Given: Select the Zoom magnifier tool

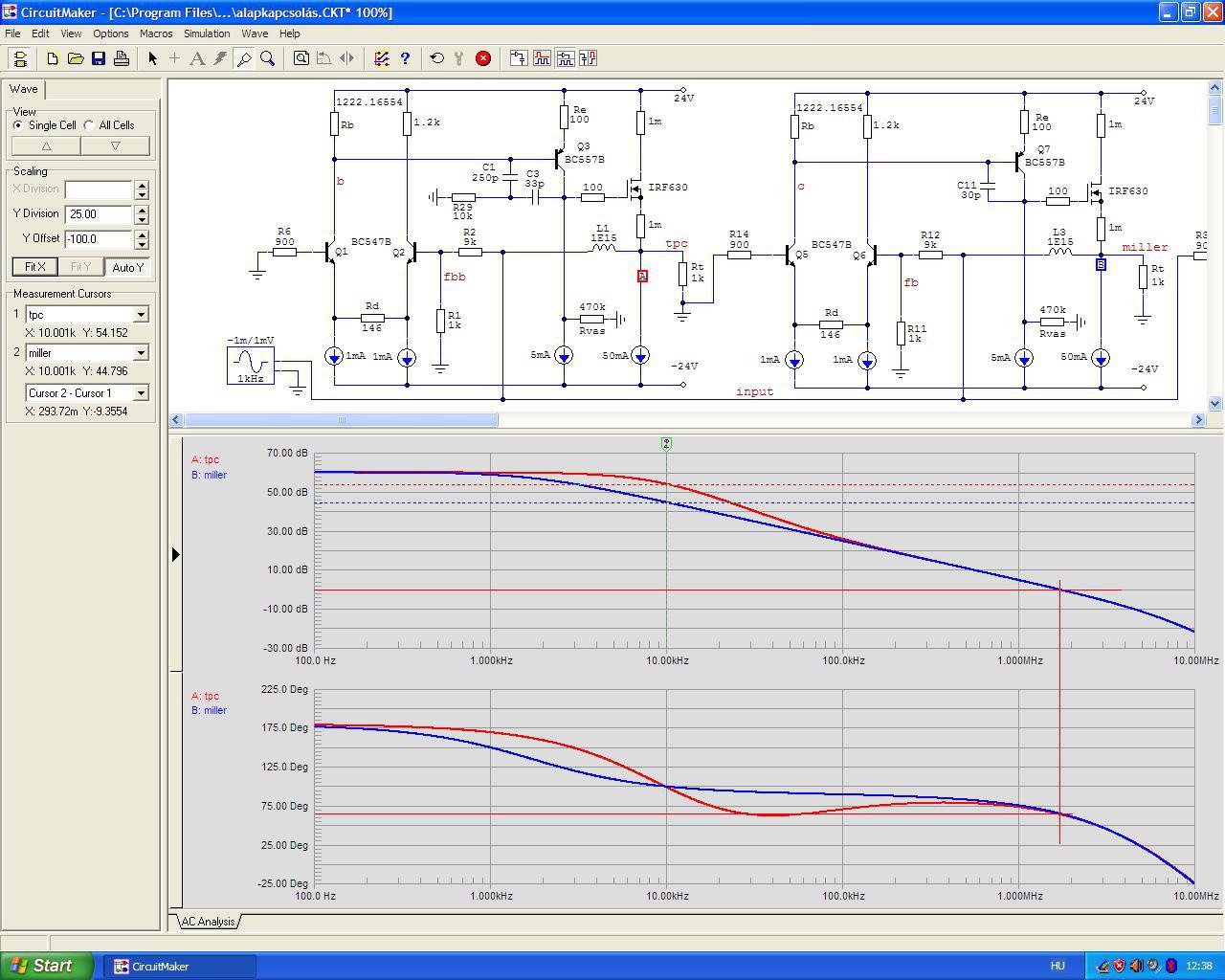Looking at the screenshot, I should 268,58.
